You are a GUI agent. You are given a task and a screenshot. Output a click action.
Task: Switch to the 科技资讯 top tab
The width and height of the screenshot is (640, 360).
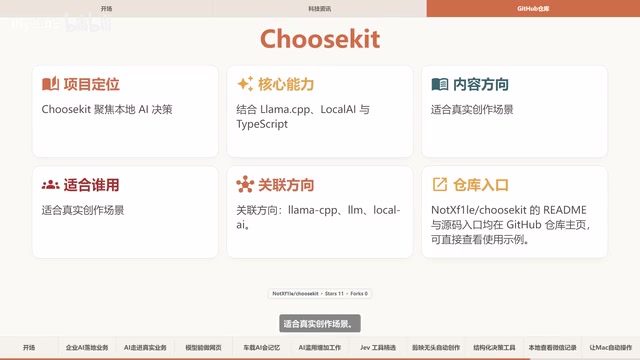pyautogui.click(x=320, y=9)
